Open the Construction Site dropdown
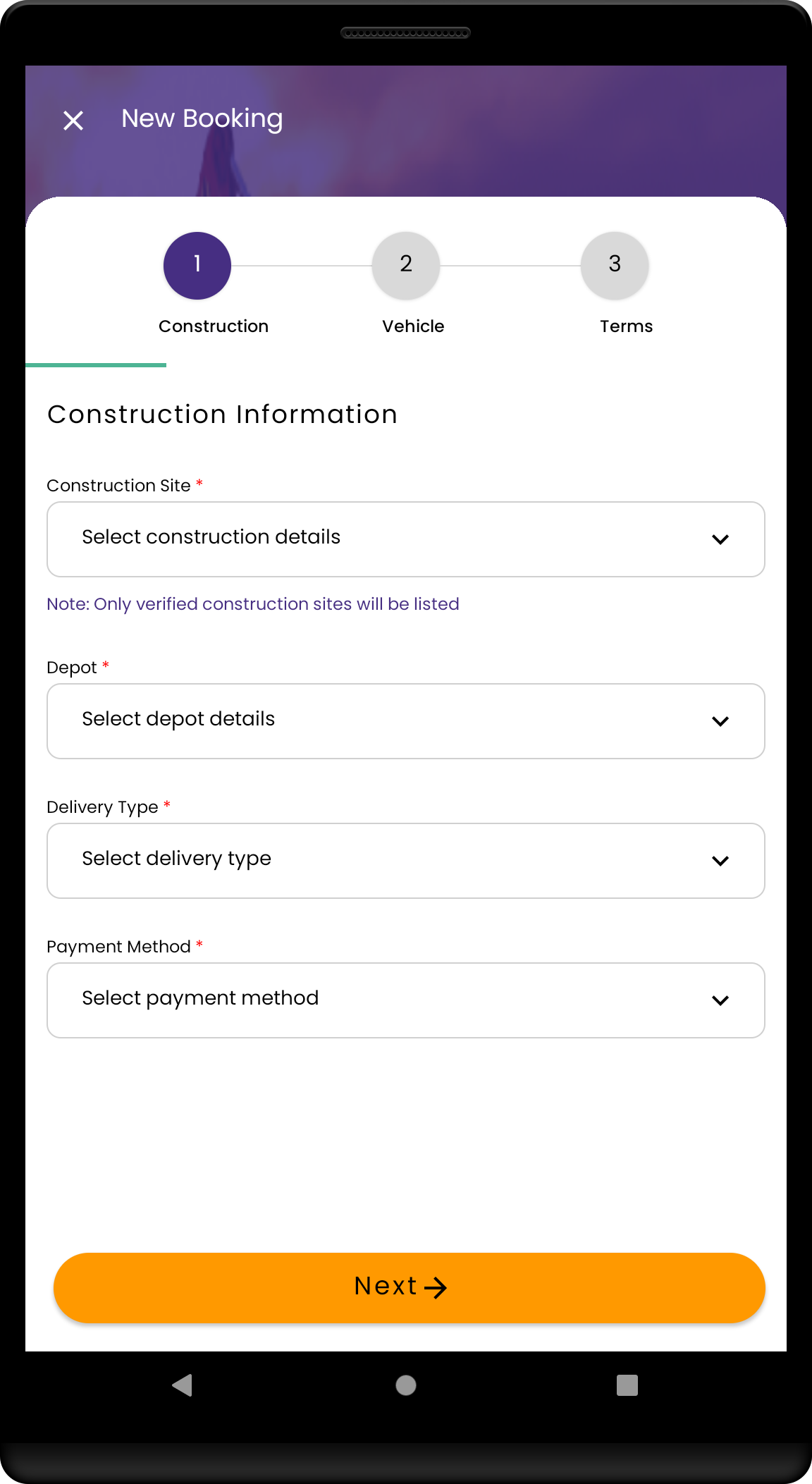 [x=381, y=539]
